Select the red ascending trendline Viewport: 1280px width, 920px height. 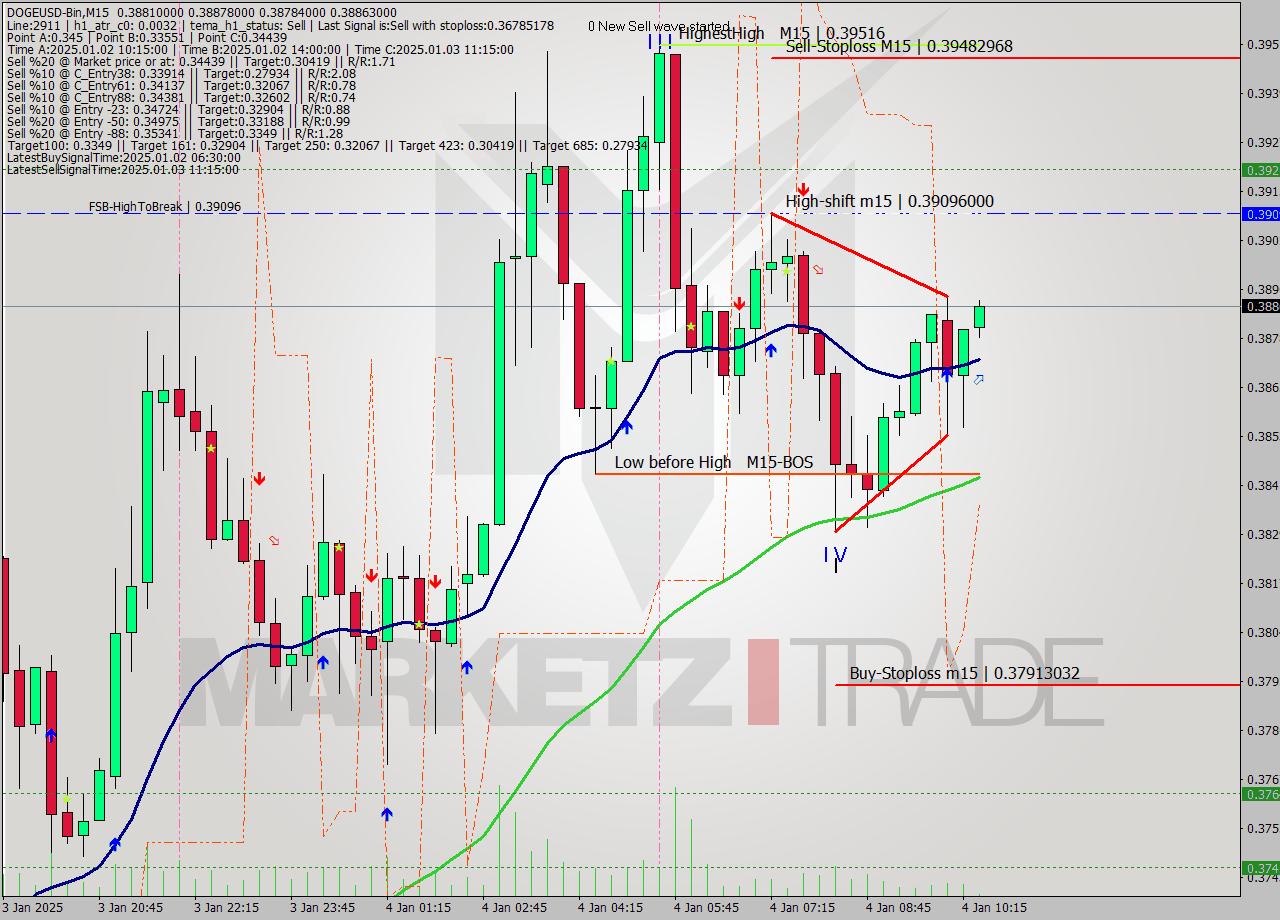coord(892,483)
